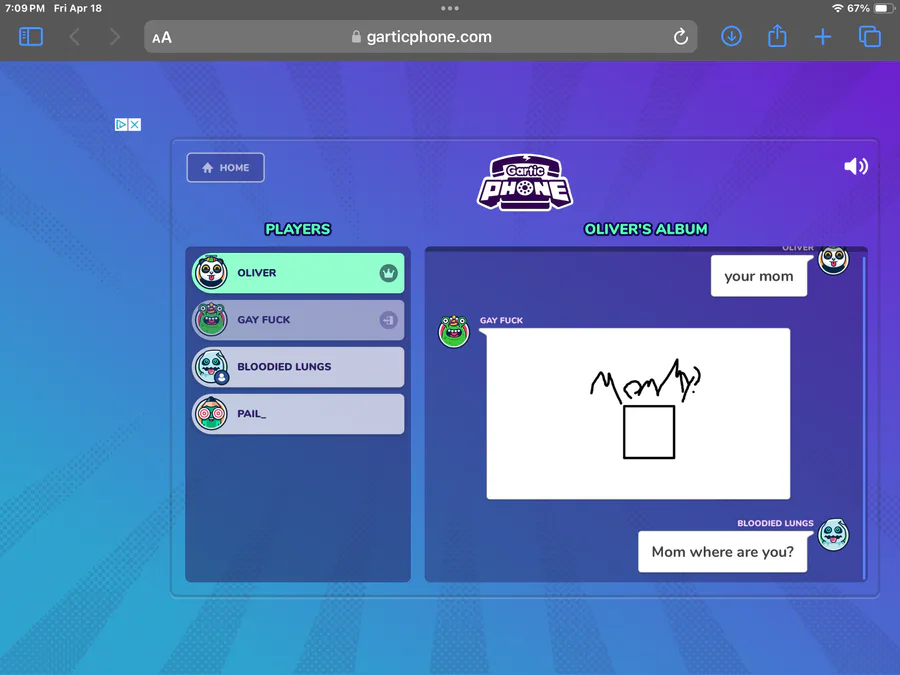Click the frog avatar in the players list
This screenshot has width=900, height=675.
[211, 319]
